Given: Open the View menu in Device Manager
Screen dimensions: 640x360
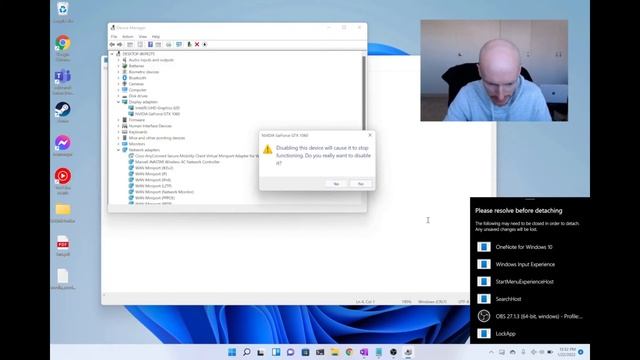Looking at the screenshot, I should coord(142,37).
